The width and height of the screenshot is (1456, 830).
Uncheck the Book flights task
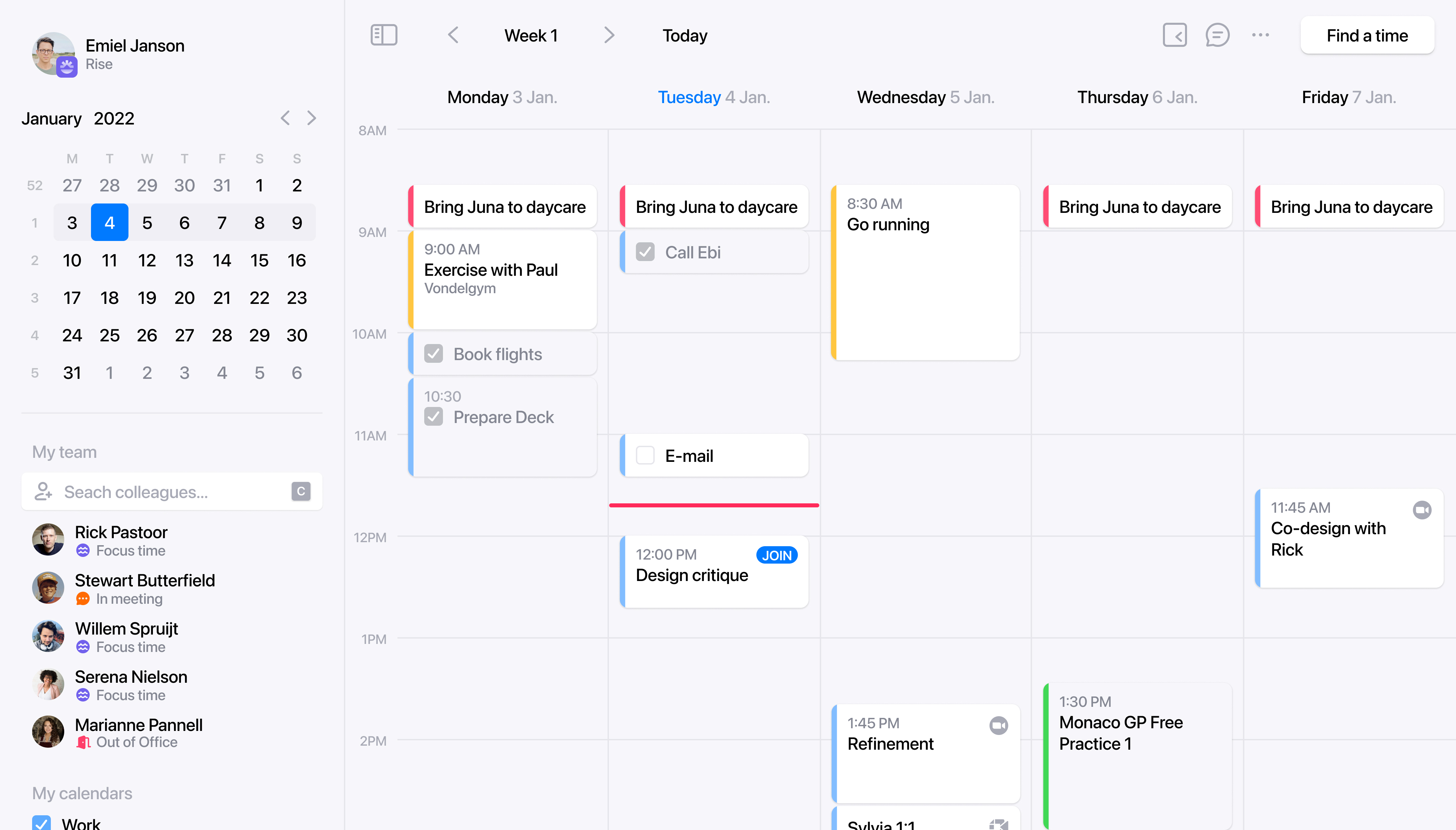point(434,354)
